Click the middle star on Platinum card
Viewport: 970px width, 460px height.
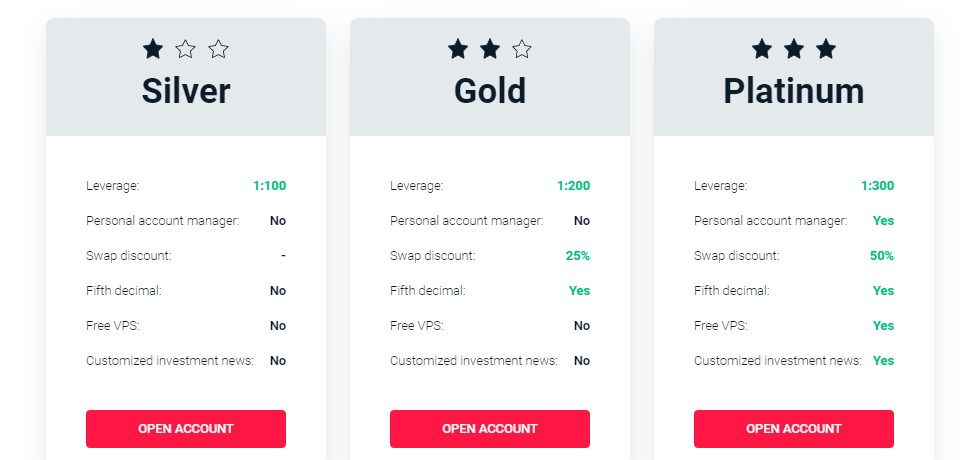794,49
